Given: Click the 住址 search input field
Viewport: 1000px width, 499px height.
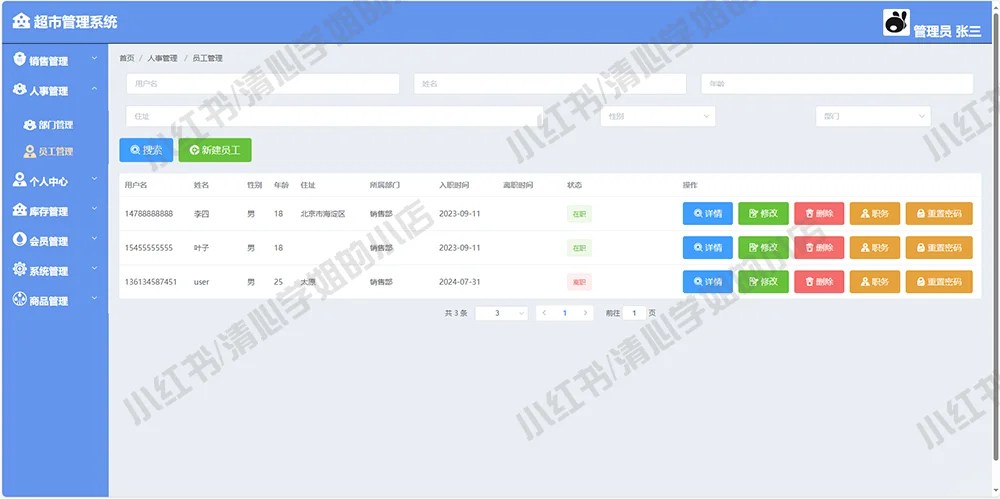Looking at the screenshot, I should (334, 116).
